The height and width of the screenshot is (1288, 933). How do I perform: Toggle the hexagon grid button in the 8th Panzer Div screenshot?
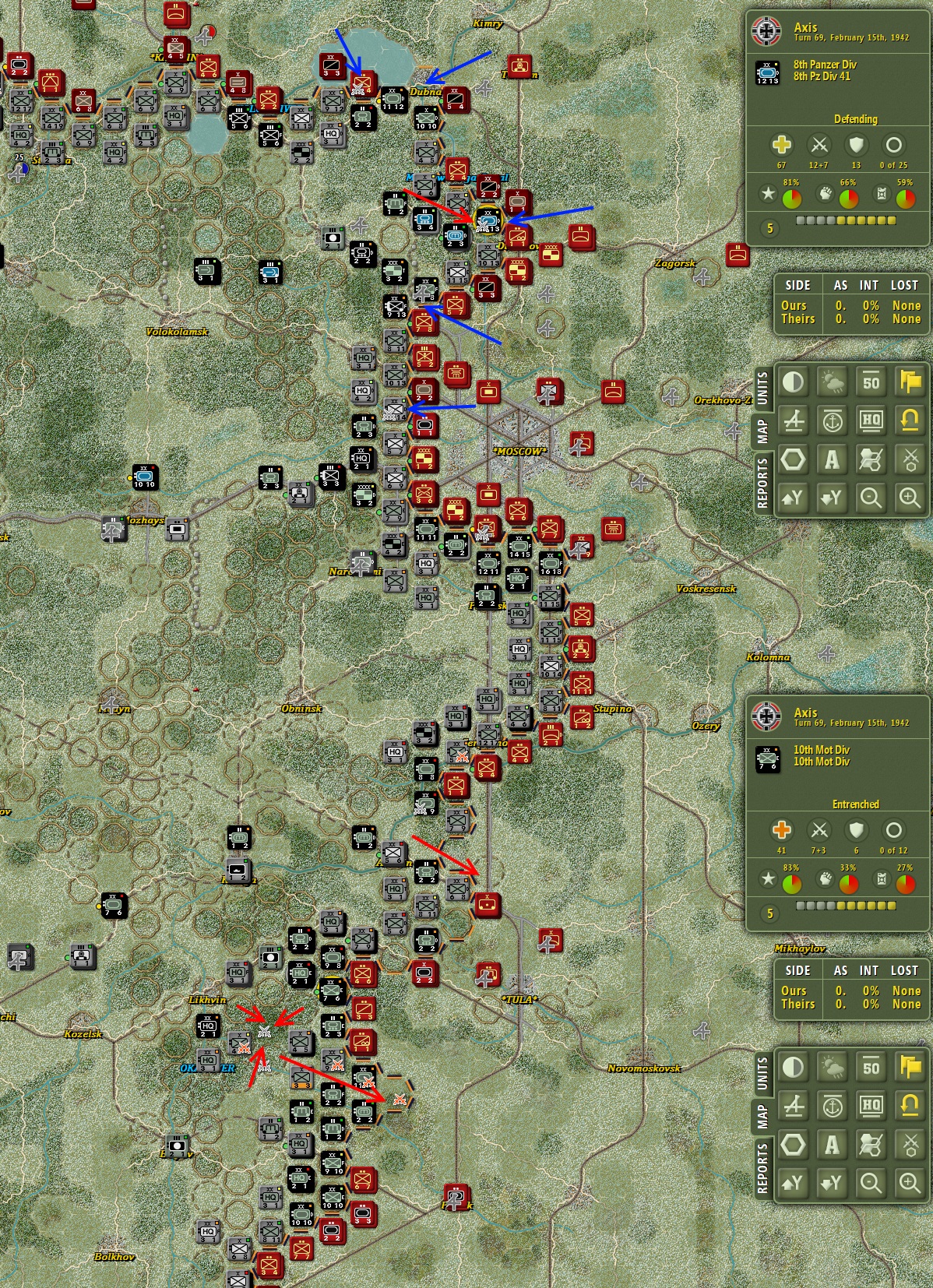pyautogui.click(x=793, y=459)
